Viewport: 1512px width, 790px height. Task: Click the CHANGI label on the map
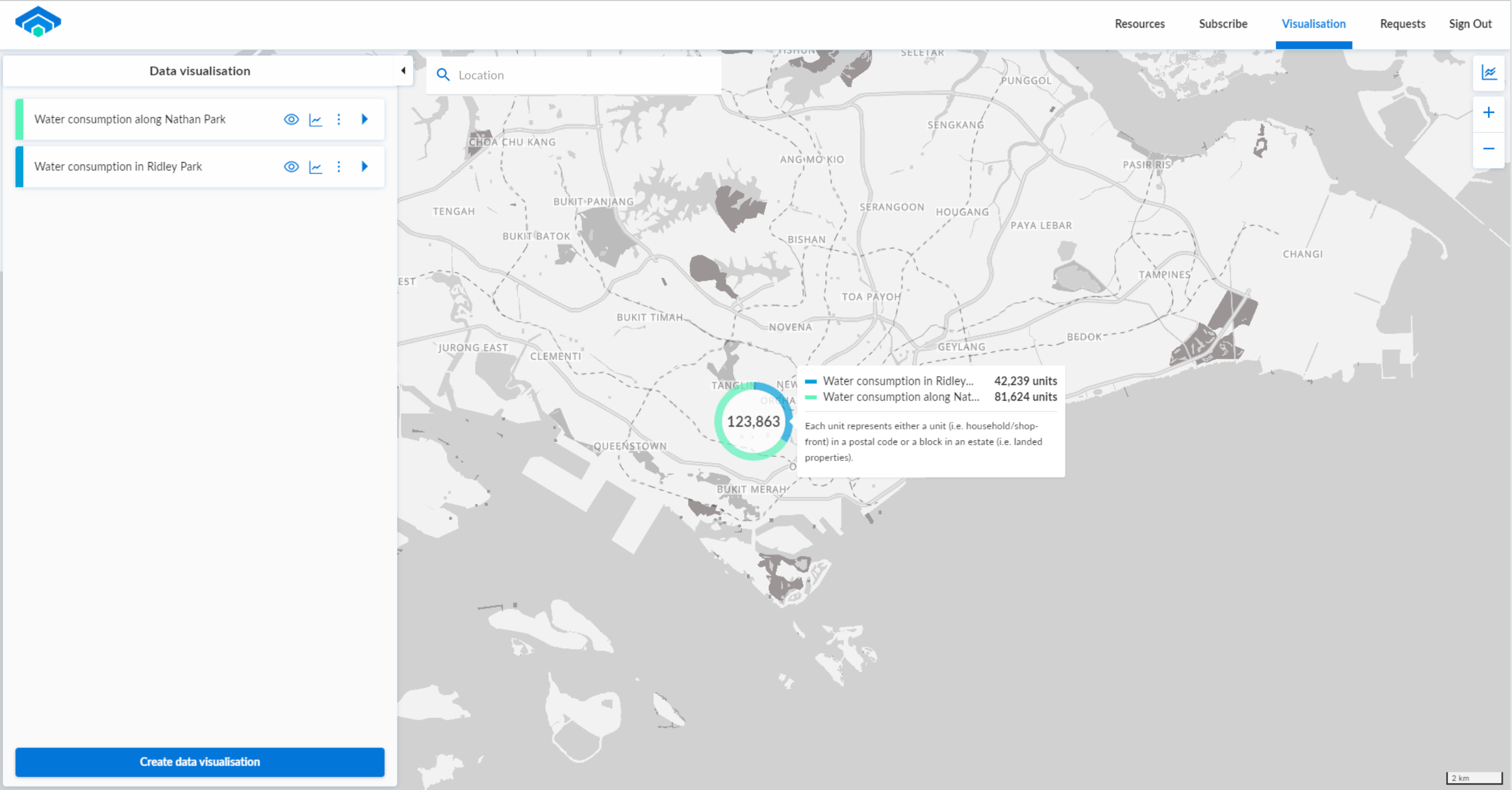click(x=1302, y=254)
